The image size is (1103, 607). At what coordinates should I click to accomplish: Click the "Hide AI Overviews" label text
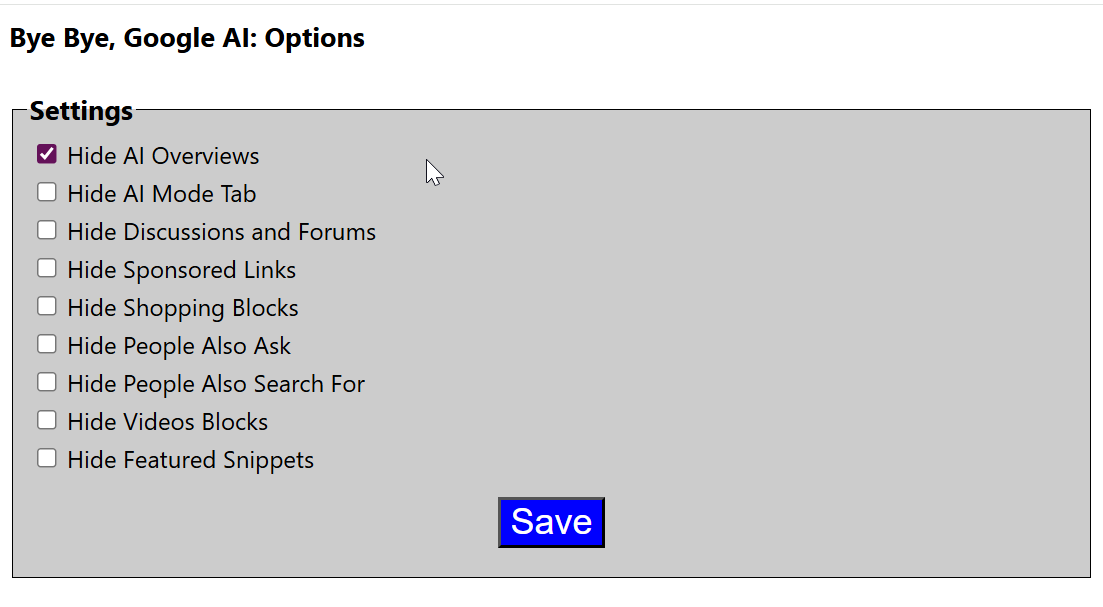click(163, 156)
